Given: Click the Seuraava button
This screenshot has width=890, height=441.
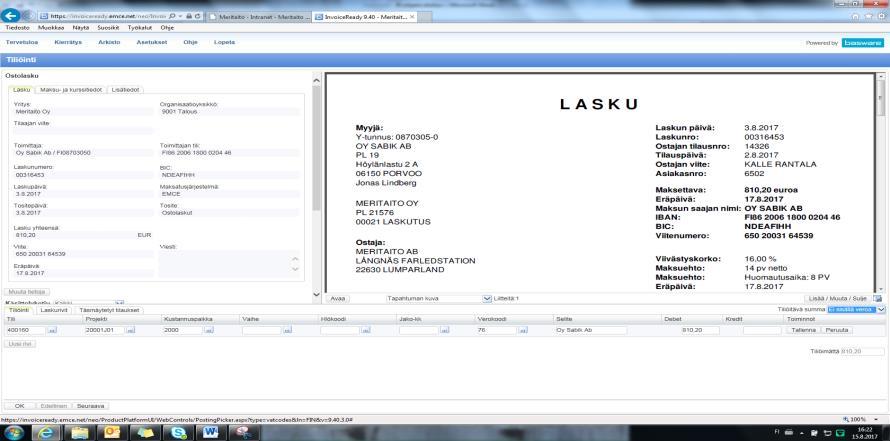Looking at the screenshot, I should pyautogui.click(x=90, y=406).
